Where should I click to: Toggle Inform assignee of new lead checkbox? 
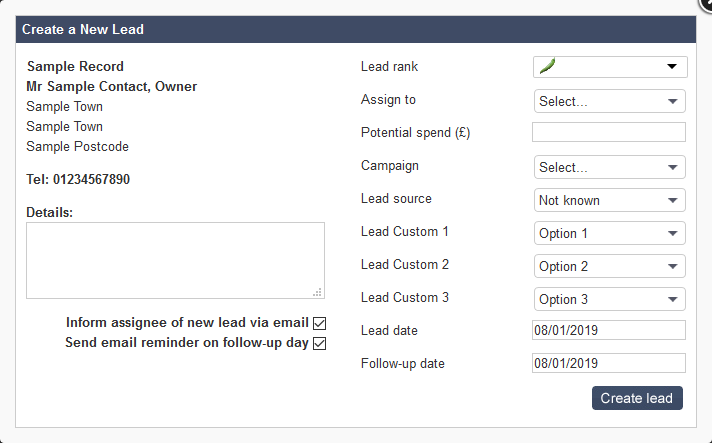click(320, 323)
